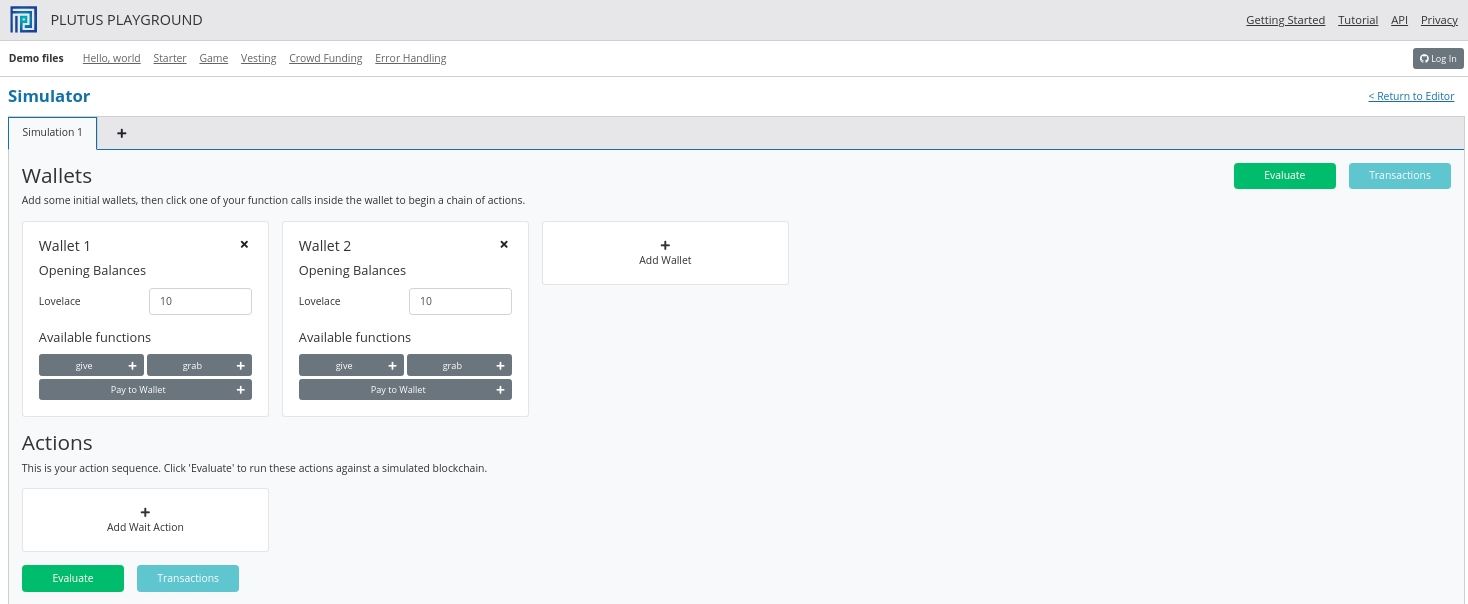Screen dimensions: 1468x604
Task: Return to Editor via the top-right link
Action: tap(1411, 96)
